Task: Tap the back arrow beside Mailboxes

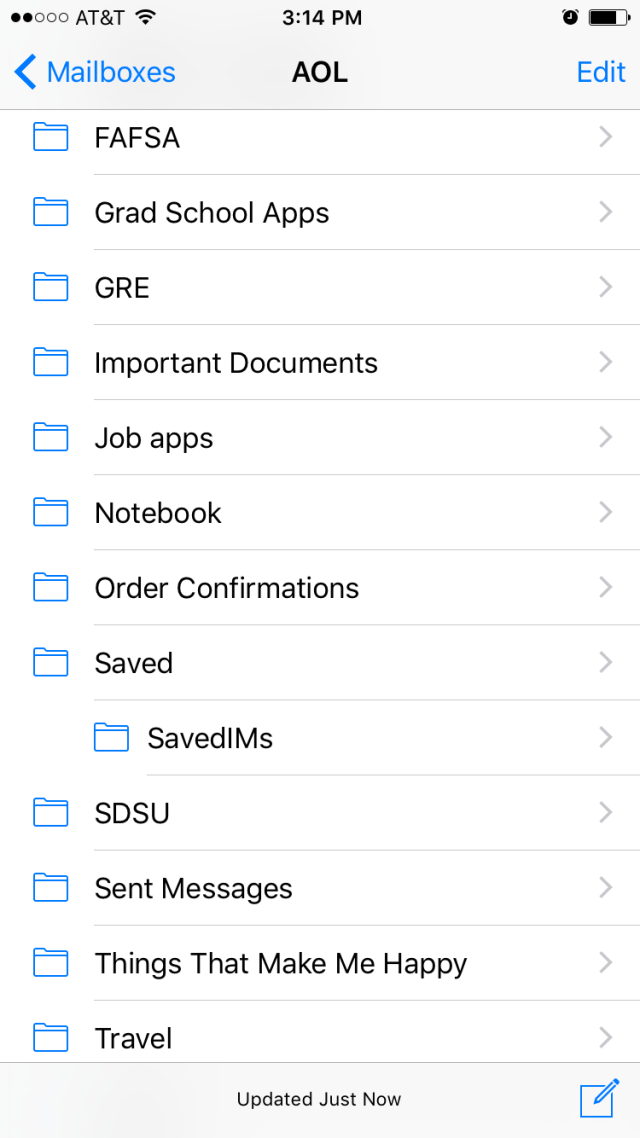Action: point(26,72)
